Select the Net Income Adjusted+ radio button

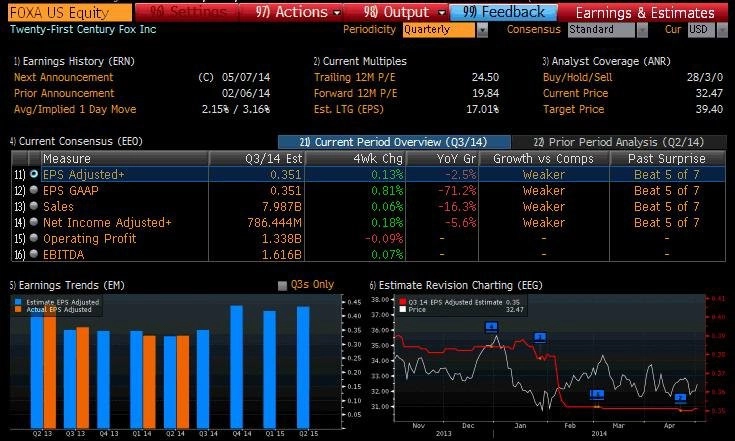(x=34, y=222)
